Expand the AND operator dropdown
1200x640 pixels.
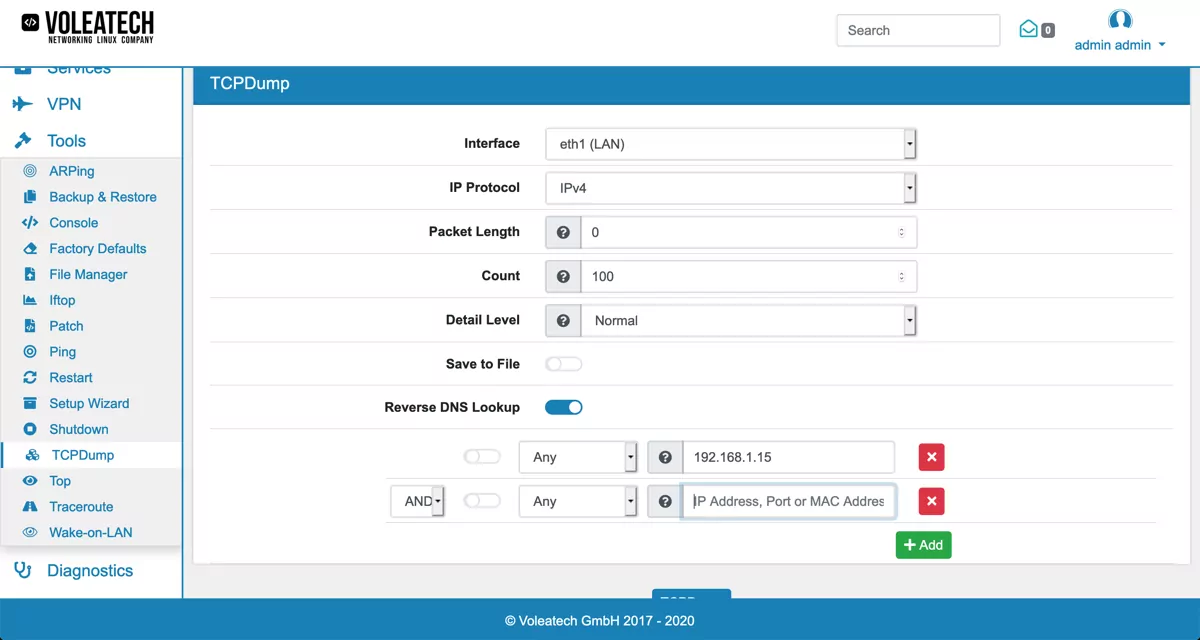pos(417,501)
